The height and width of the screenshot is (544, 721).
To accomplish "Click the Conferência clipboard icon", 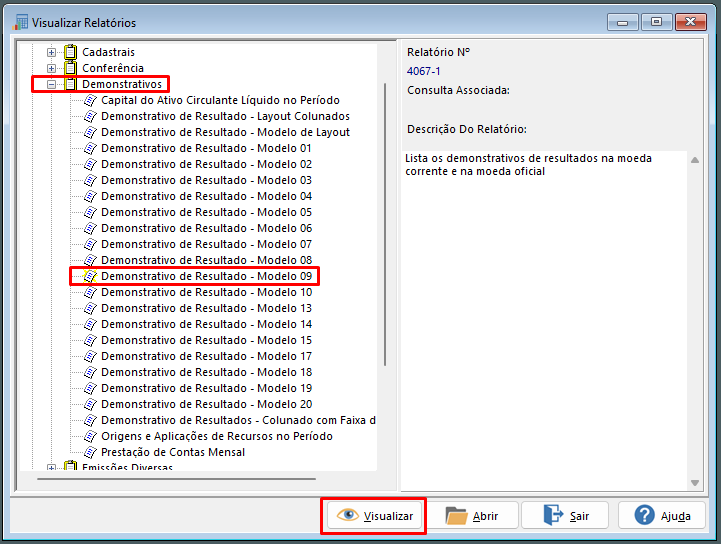I will 70,68.
